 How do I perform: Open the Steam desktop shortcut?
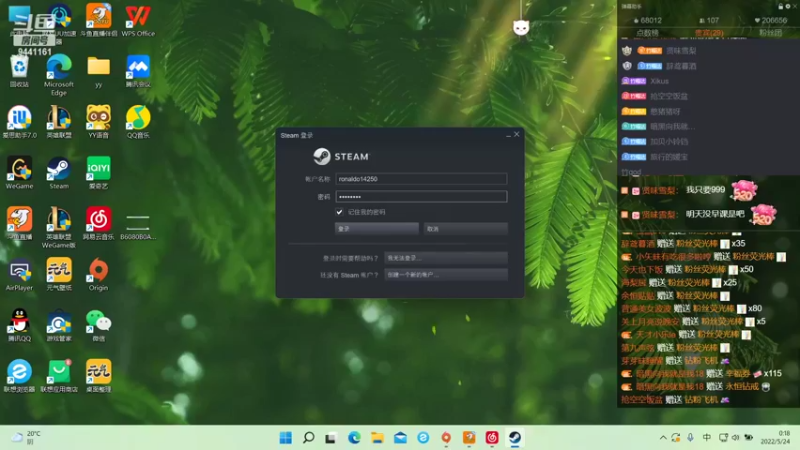59,173
